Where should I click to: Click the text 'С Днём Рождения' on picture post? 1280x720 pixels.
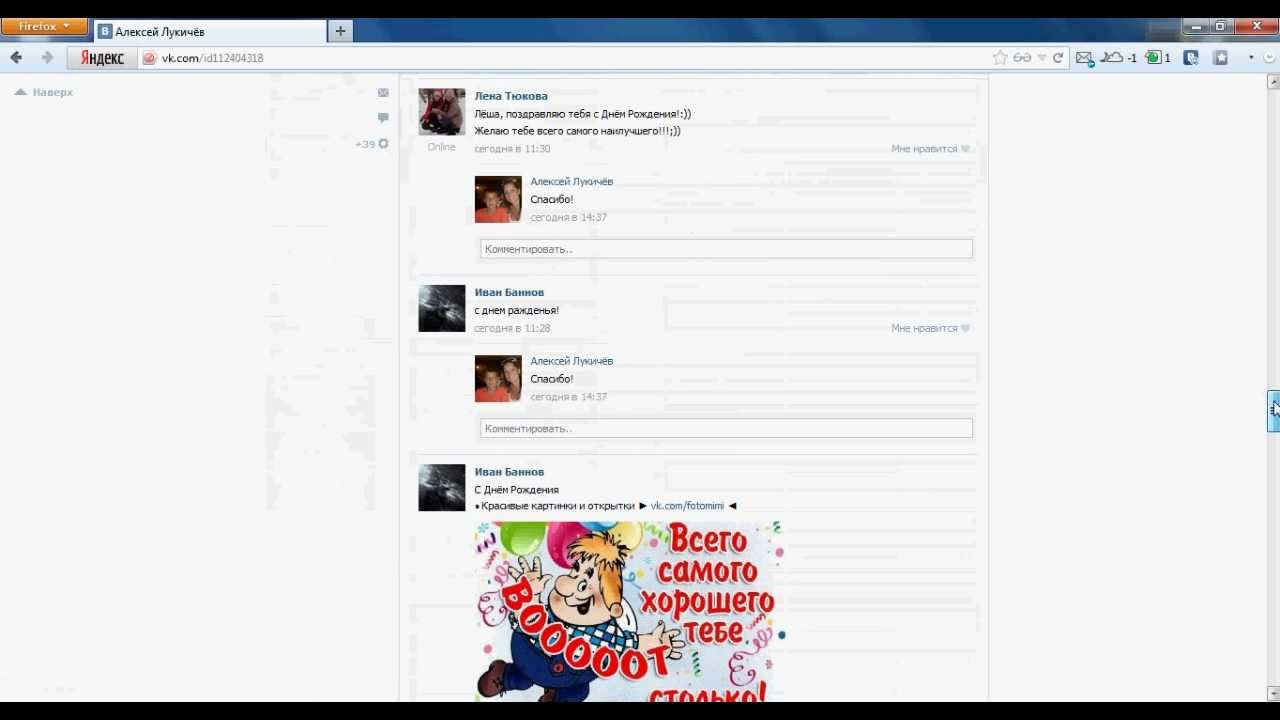pyautogui.click(x=516, y=490)
